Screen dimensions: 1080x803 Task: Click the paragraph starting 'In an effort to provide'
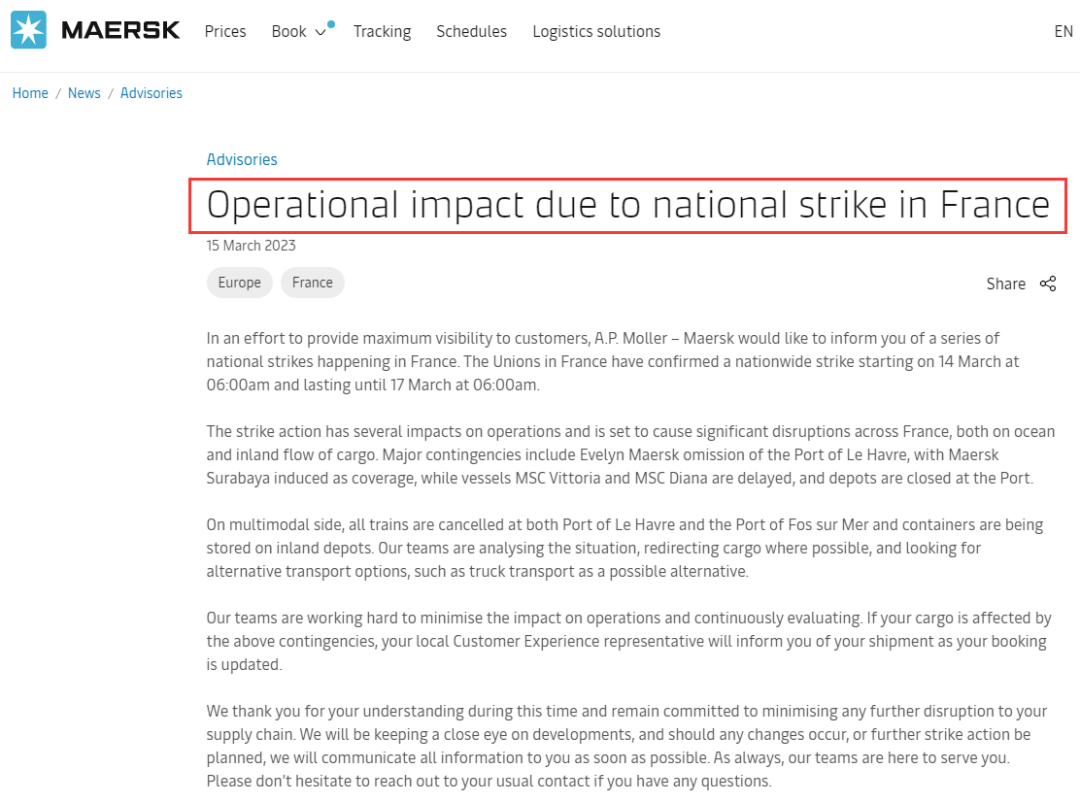pos(612,362)
